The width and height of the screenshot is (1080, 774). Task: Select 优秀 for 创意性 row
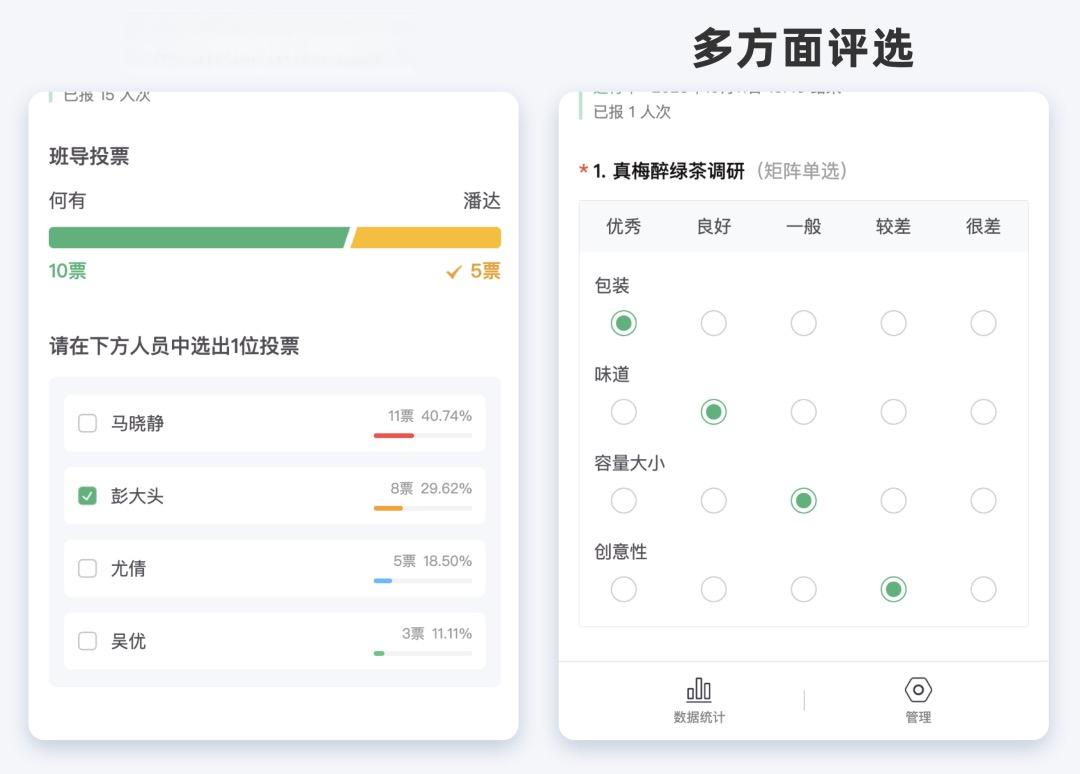click(x=623, y=589)
